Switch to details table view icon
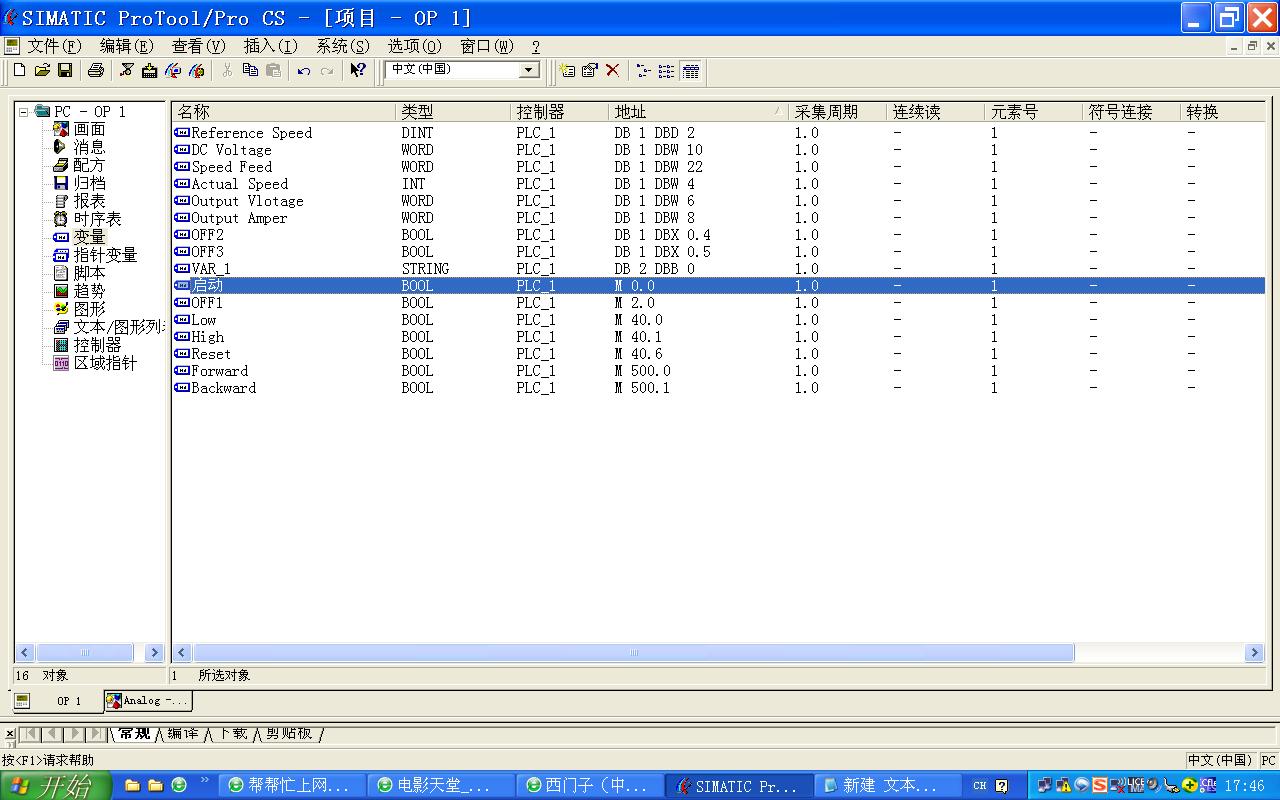1280x800 pixels. pyautogui.click(x=690, y=70)
